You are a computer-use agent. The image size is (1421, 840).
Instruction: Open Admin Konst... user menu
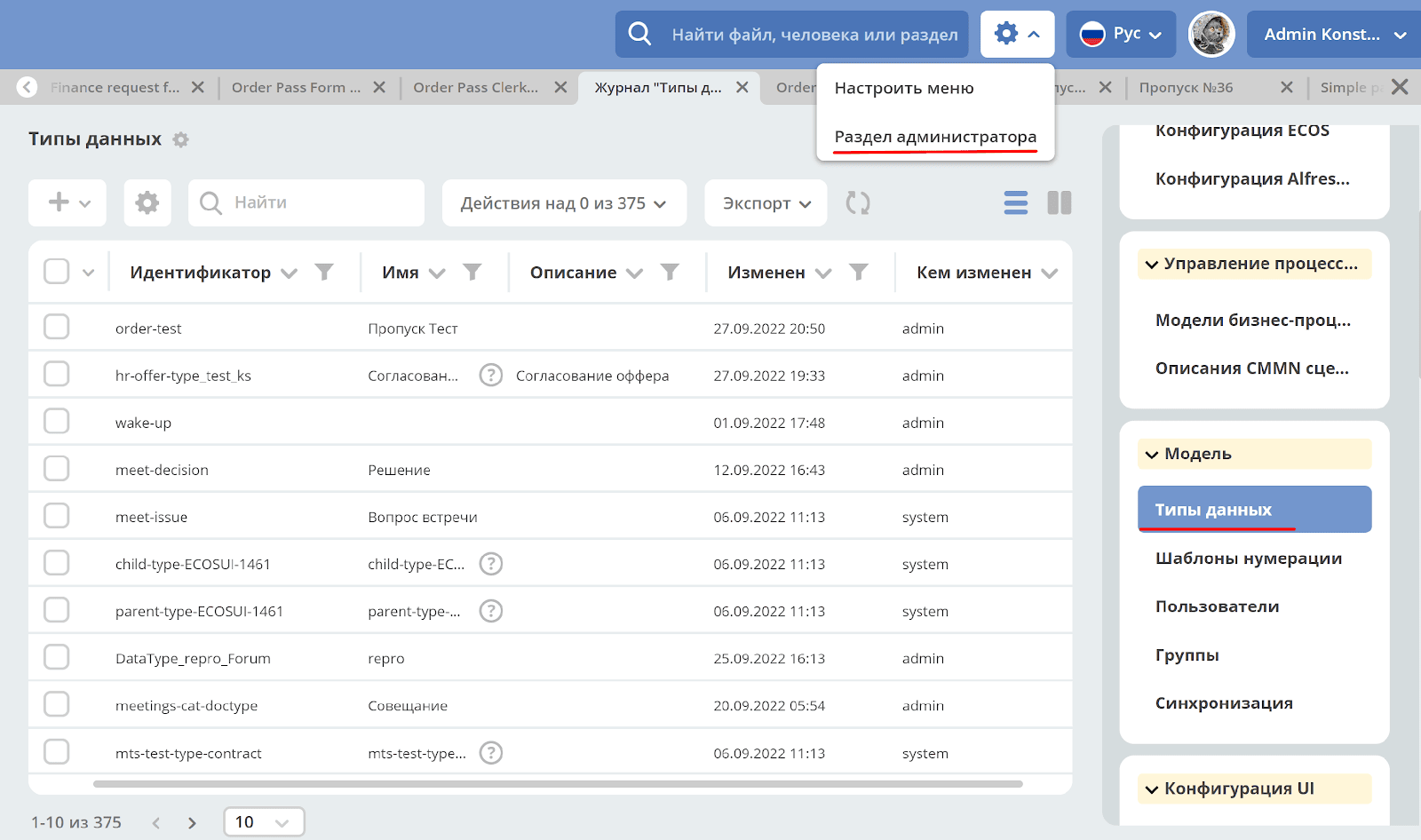click(1334, 34)
